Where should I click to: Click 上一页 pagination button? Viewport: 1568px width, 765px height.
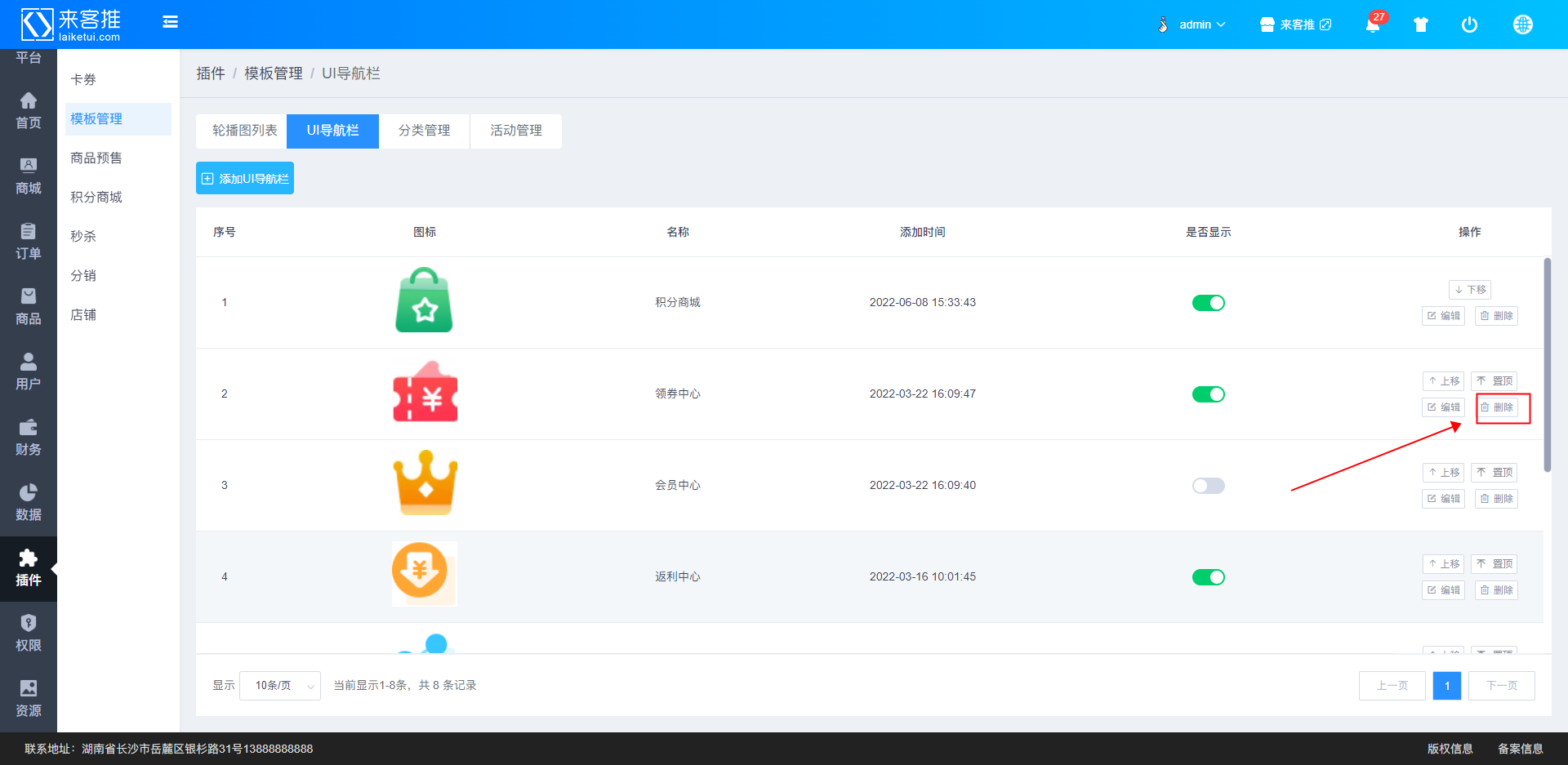tap(1392, 686)
